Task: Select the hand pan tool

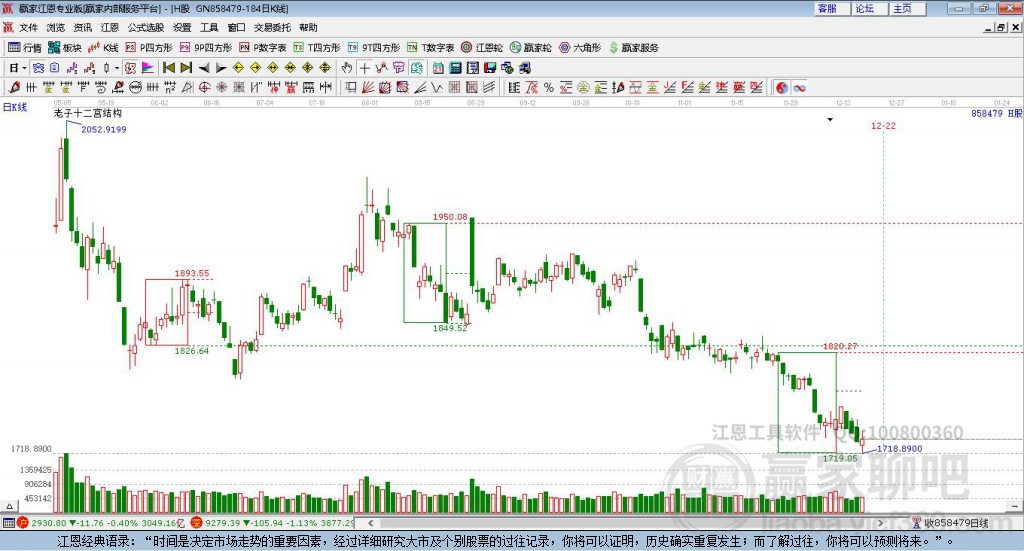Action: tap(347, 68)
